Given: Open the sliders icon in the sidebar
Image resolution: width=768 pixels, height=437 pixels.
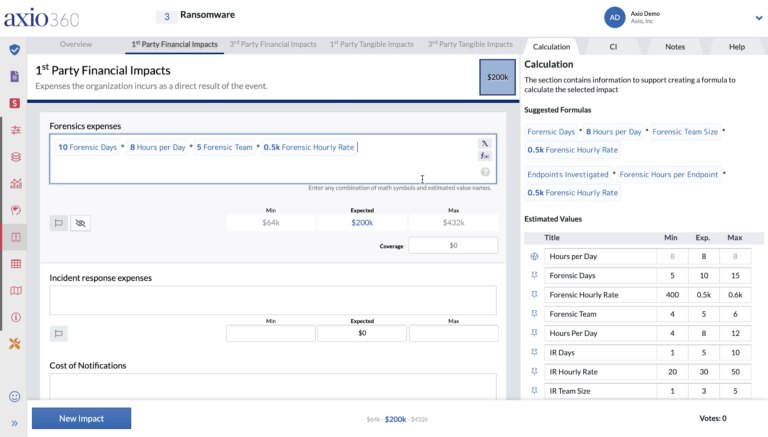Looking at the screenshot, I should [x=16, y=130].
